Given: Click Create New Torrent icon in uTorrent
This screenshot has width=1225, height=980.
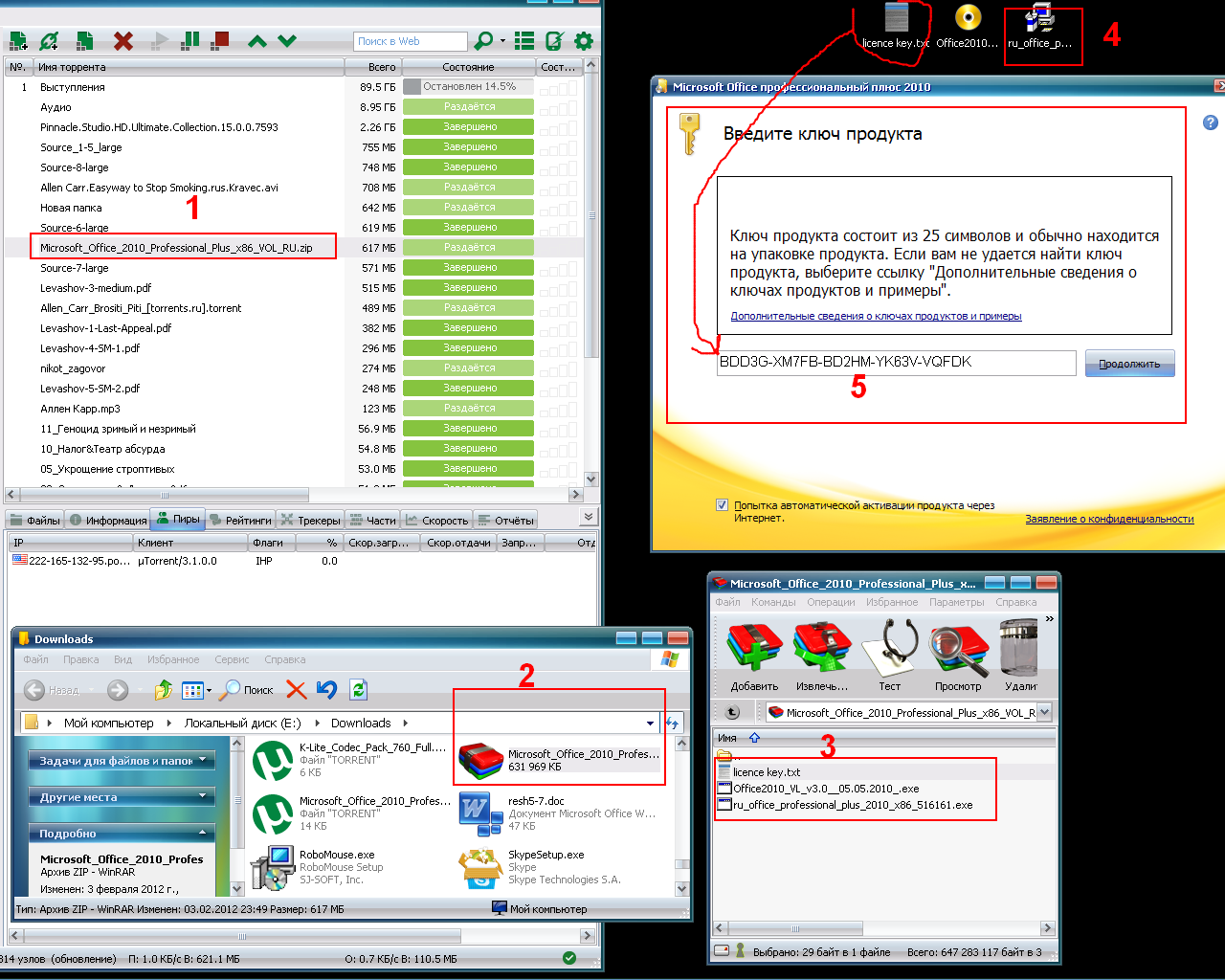Looking at the screenshot, I should tap(85, 41).
